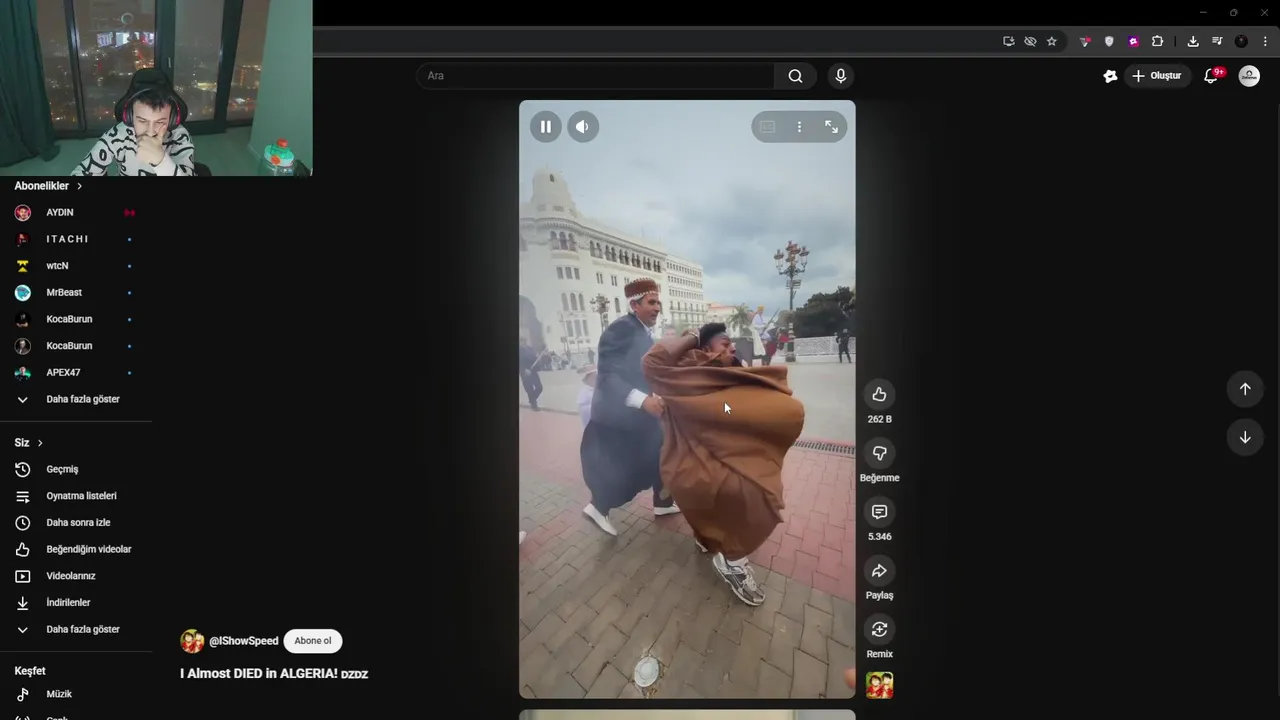Open Daha sonra izle list
The width and height of the screenshot is (1280, 720).
(76, 522)
